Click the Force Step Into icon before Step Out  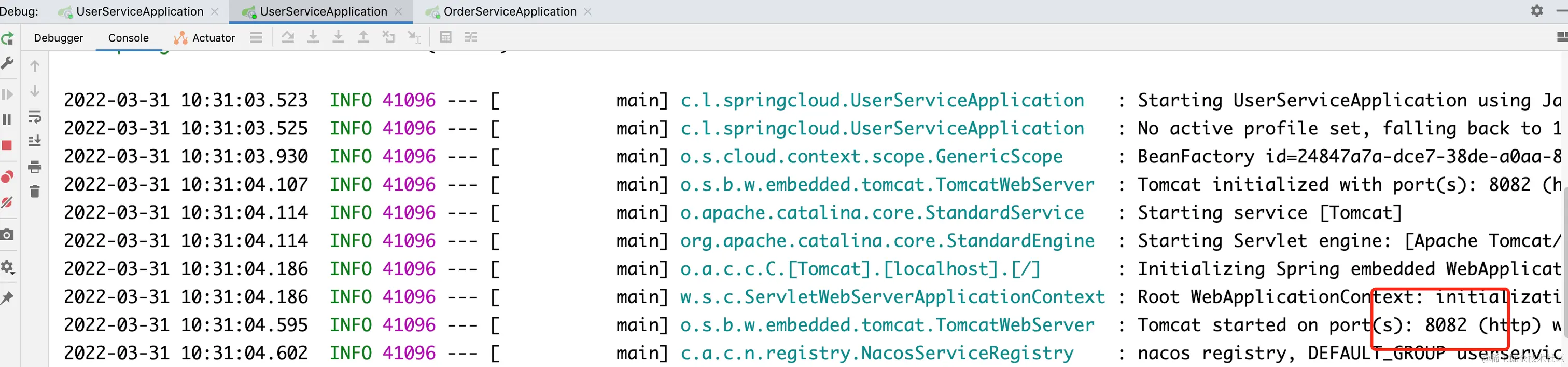[339, 37]
